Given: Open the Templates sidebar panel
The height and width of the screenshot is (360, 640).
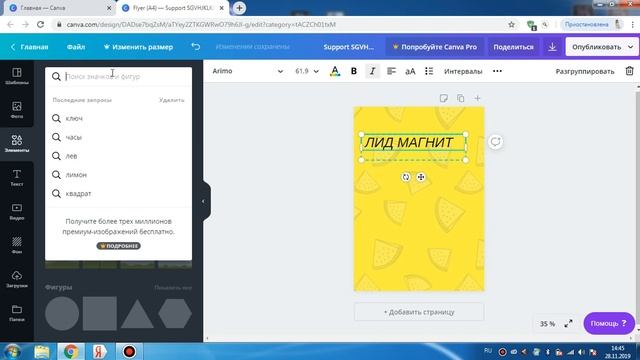Looking at the screenshot, I should click(x=17, y=76).
